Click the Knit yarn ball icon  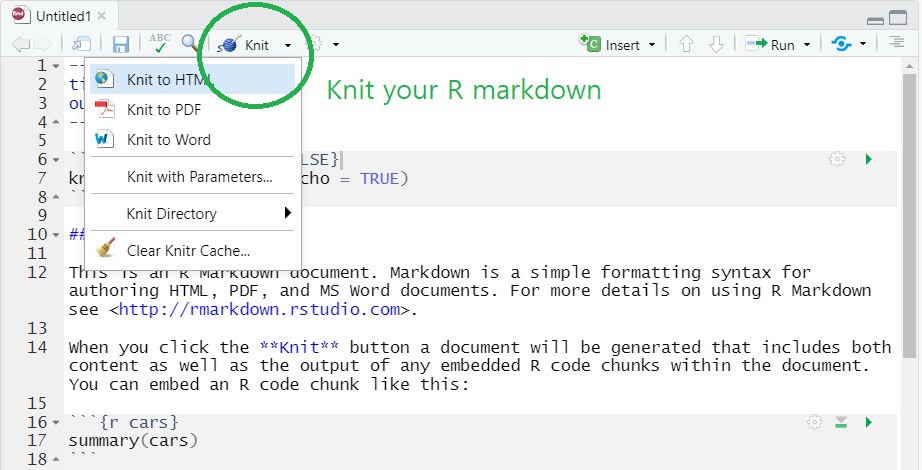pyautogui.click(x=229, y=45)
